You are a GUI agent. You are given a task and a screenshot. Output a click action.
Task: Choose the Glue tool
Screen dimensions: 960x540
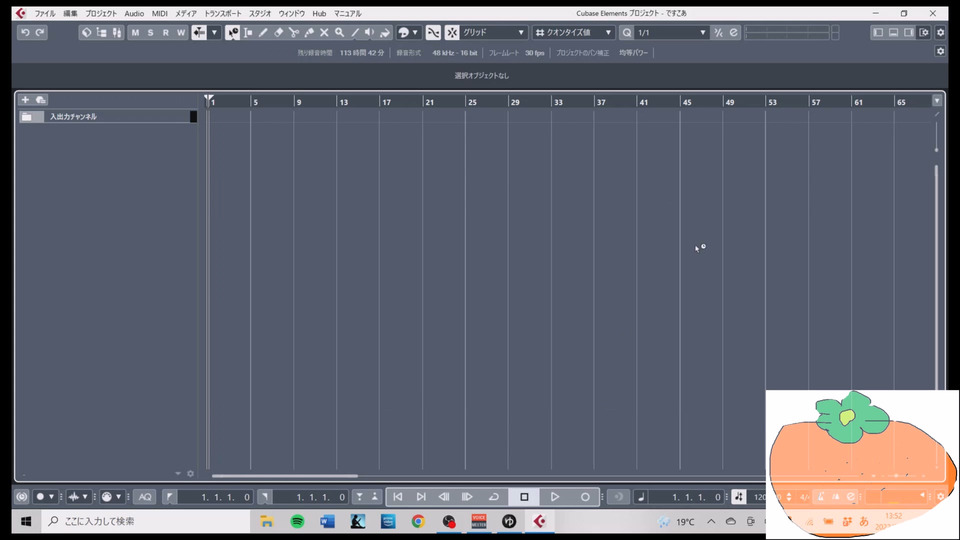(309, 32)
